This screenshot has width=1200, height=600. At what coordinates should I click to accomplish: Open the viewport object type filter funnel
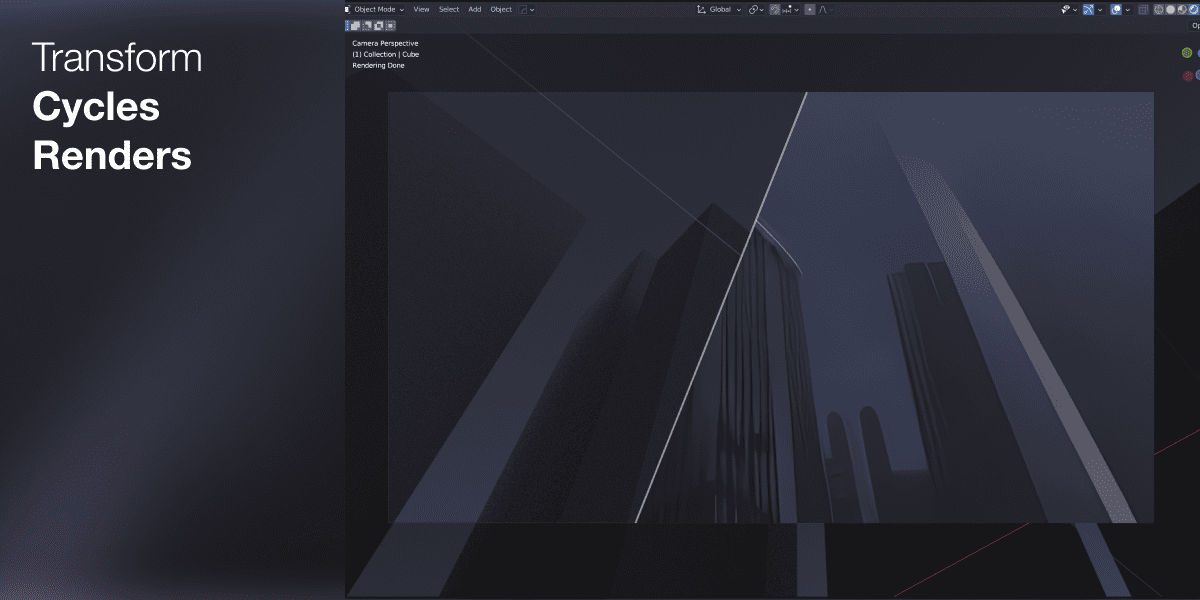1065,9
